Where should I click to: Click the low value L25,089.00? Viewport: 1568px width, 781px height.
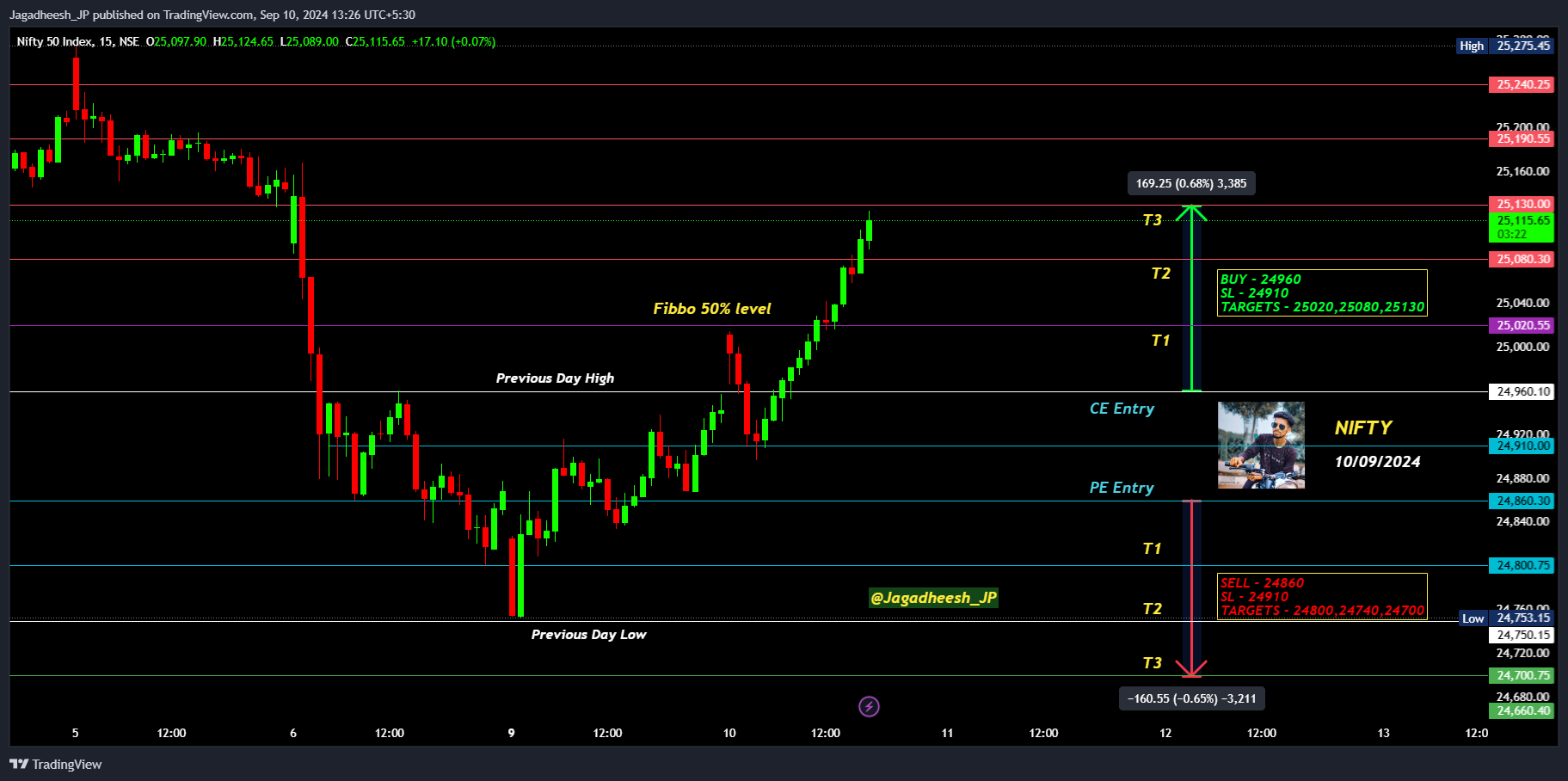click(310, 41)
